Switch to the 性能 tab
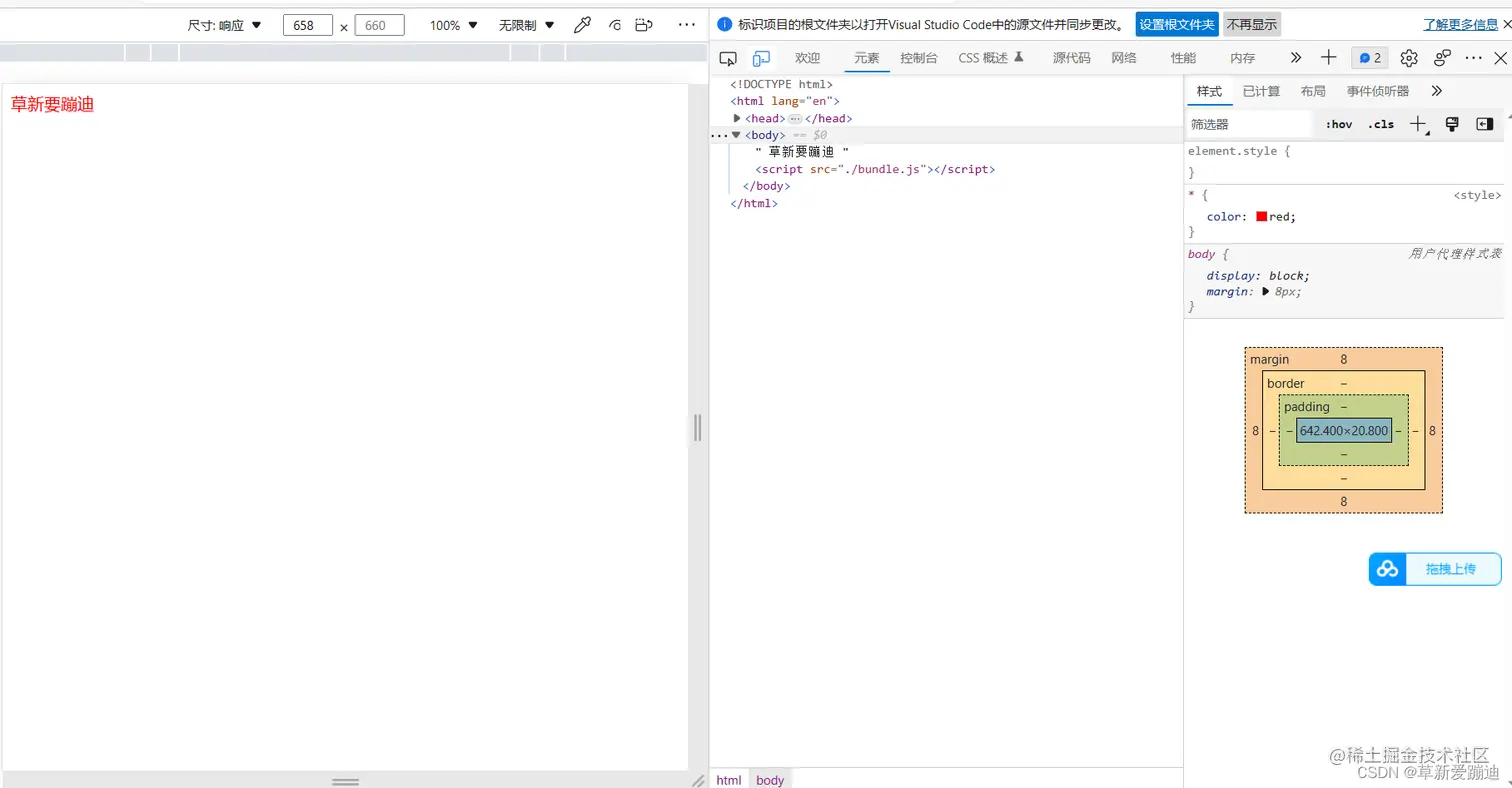 coord(1183,58)
